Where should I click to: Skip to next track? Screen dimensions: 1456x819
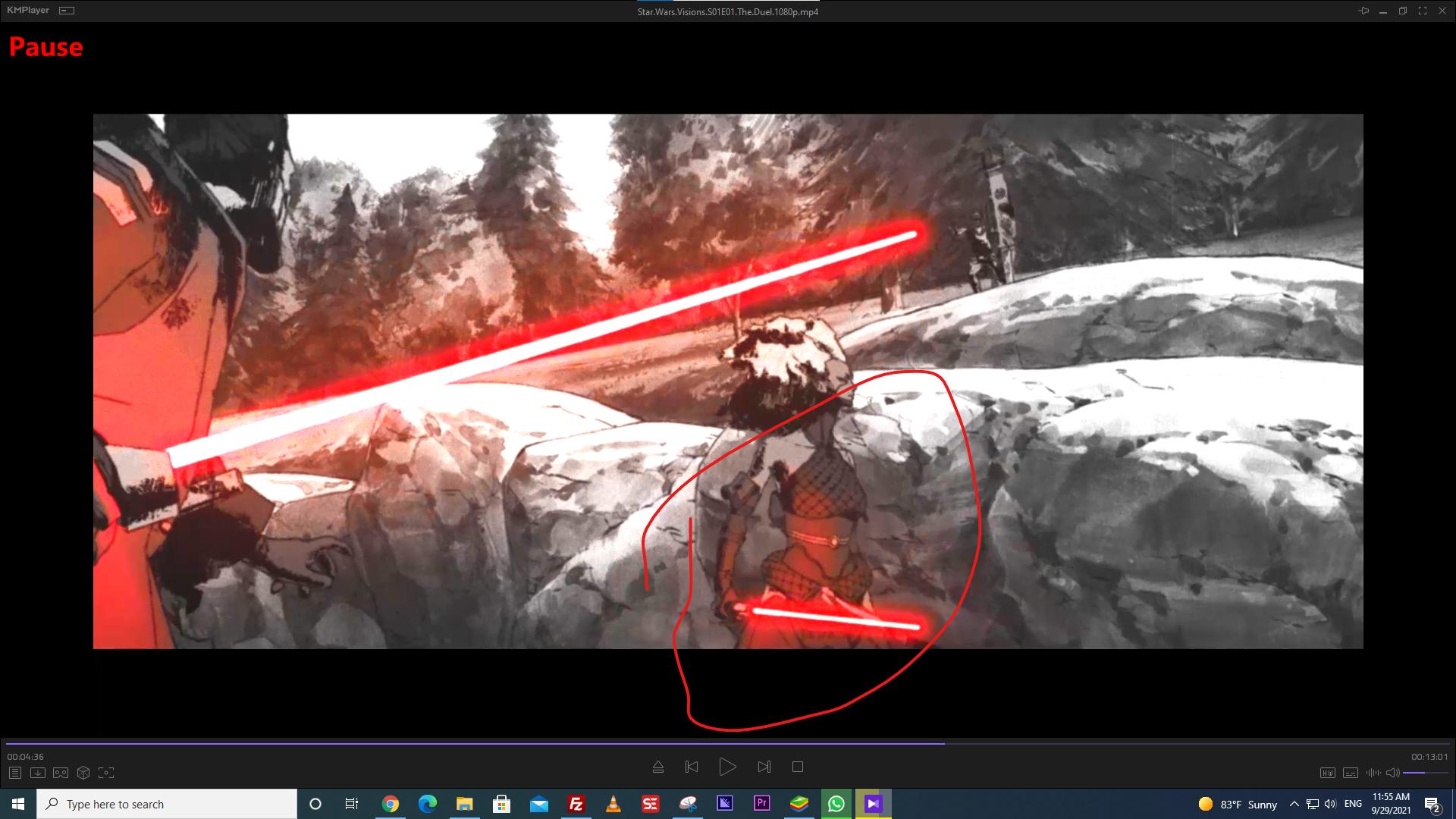[764, 767]
